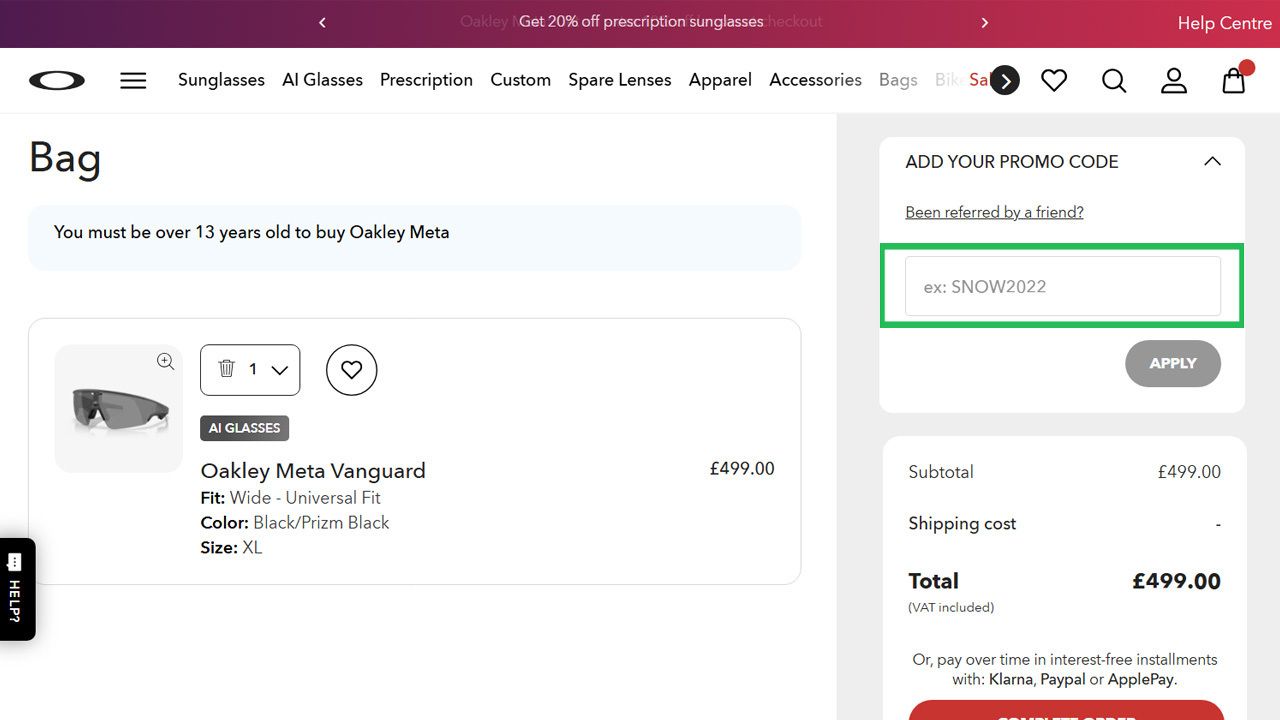
Task: Open the search magnifier icon
Action: pos(1114,80)
